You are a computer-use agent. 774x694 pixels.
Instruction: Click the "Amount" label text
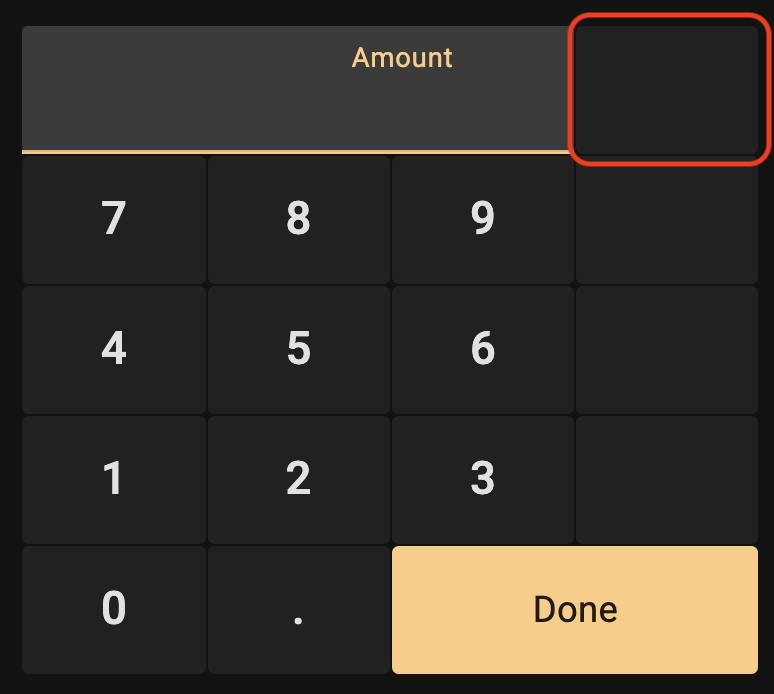pyautogui.click(x=402, y=58)
